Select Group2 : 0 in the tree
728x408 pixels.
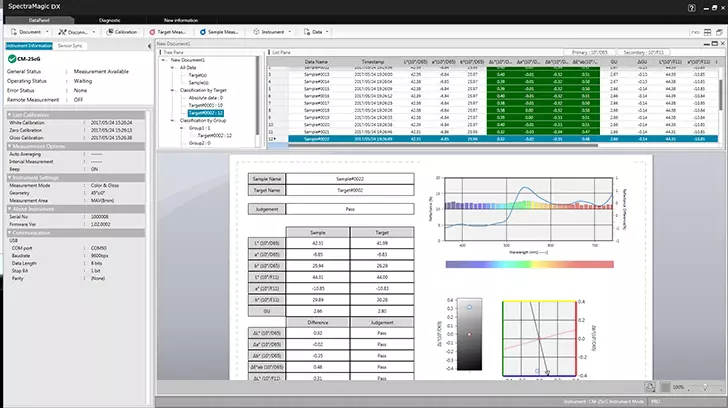199,143
